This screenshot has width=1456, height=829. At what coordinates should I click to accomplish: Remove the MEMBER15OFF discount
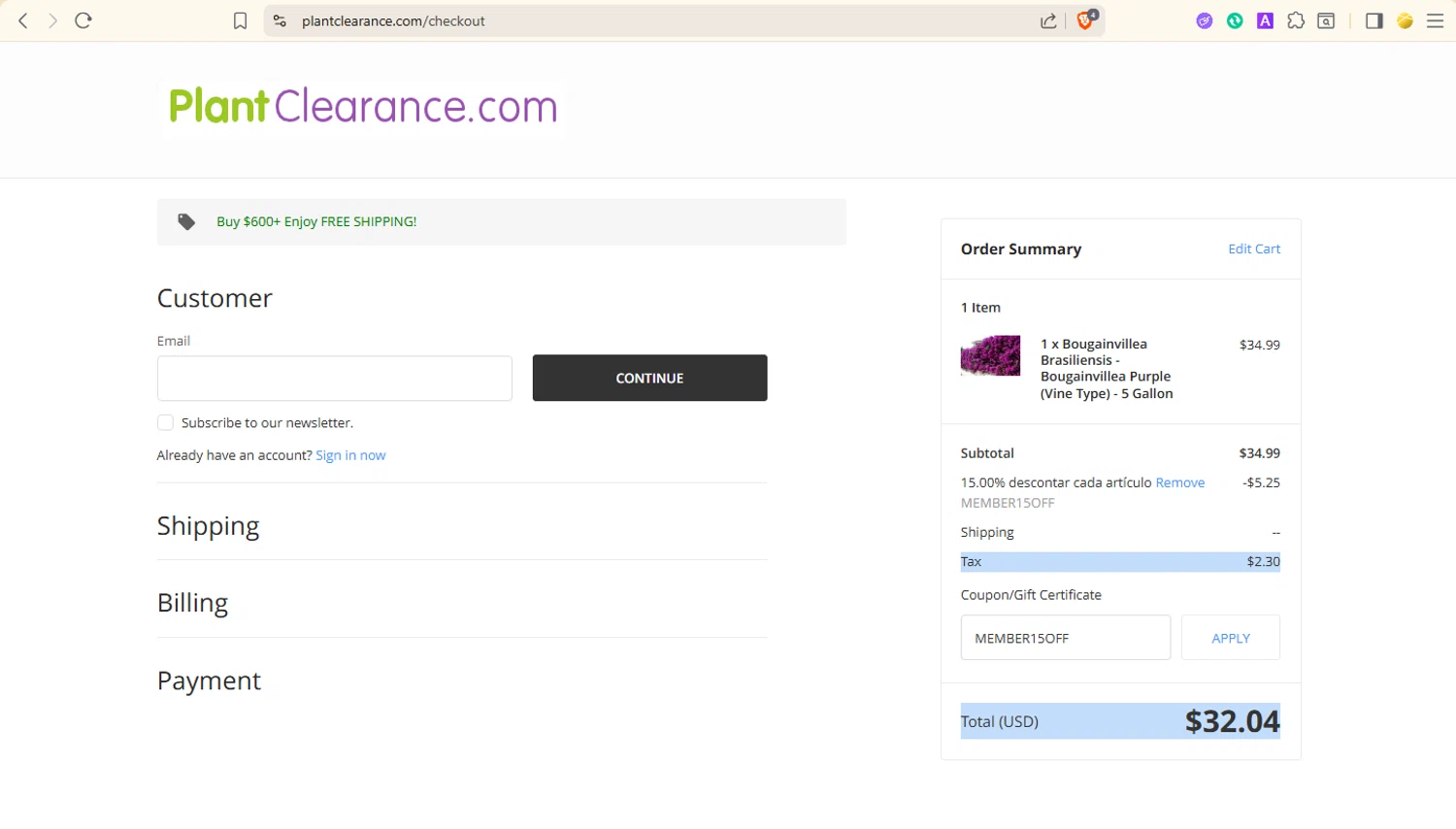[x=1180, y=482]
